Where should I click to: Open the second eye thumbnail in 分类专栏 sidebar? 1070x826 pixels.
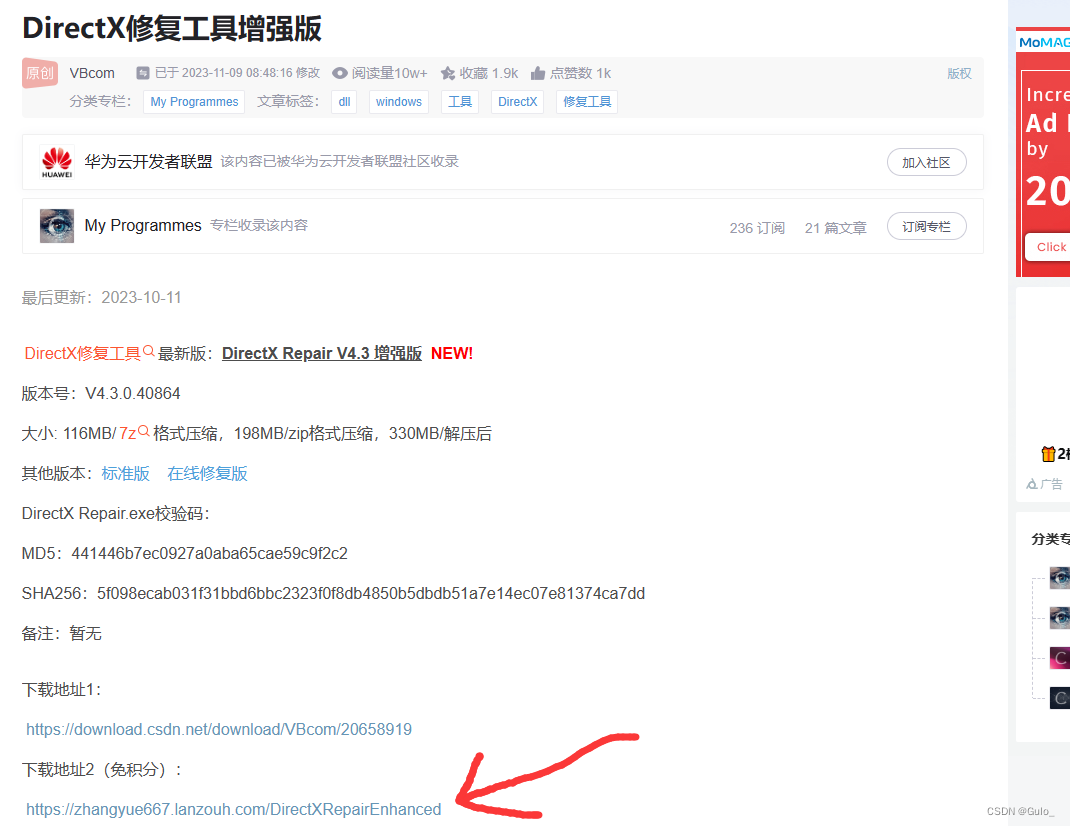(1060, 617)
